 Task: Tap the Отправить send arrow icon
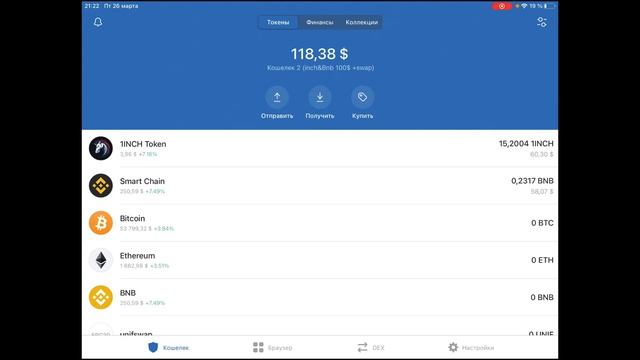pos(277,97)
